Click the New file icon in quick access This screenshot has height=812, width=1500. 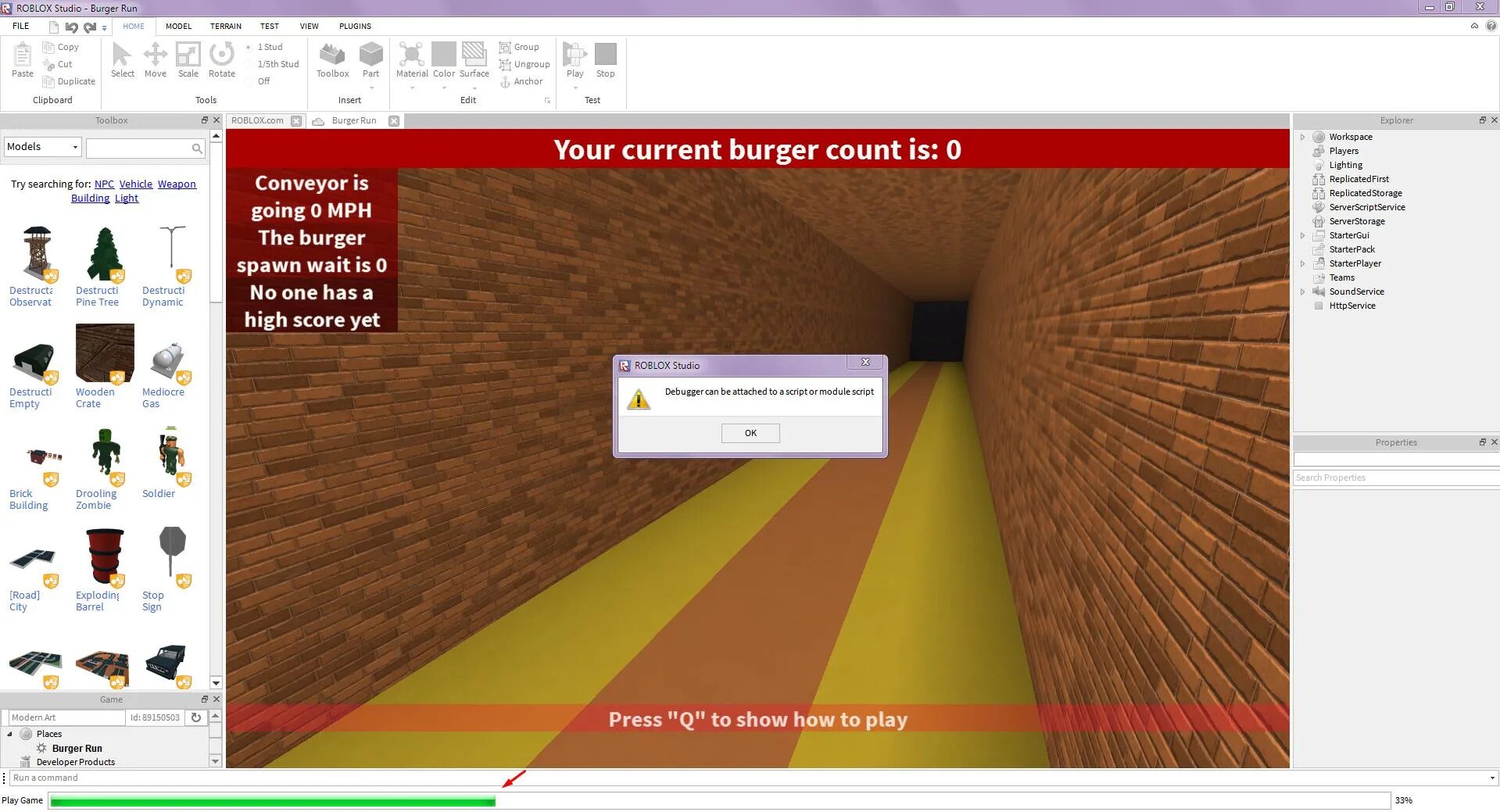[x=54, y=27]
